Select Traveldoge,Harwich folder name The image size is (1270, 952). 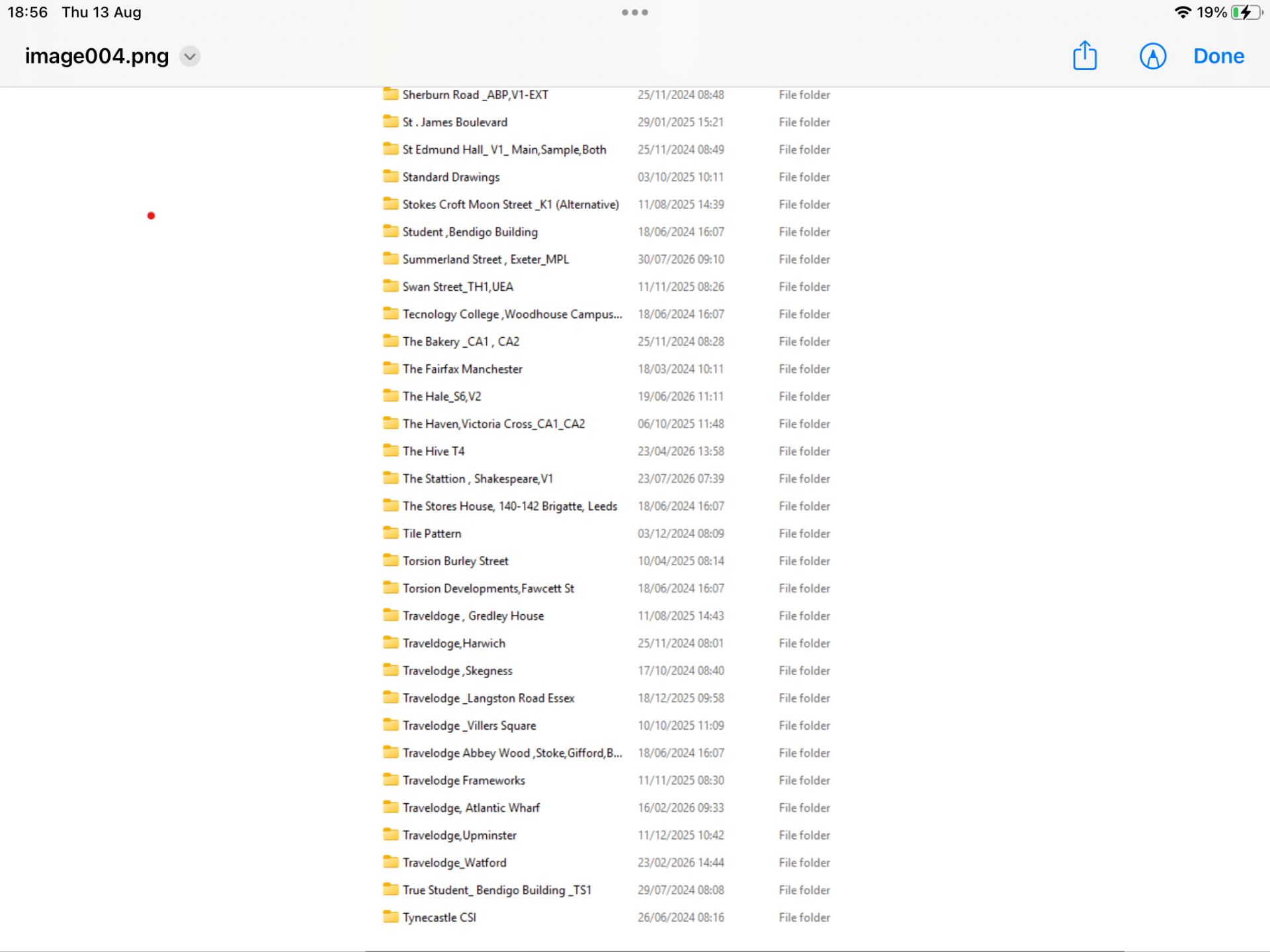[454, 643]
